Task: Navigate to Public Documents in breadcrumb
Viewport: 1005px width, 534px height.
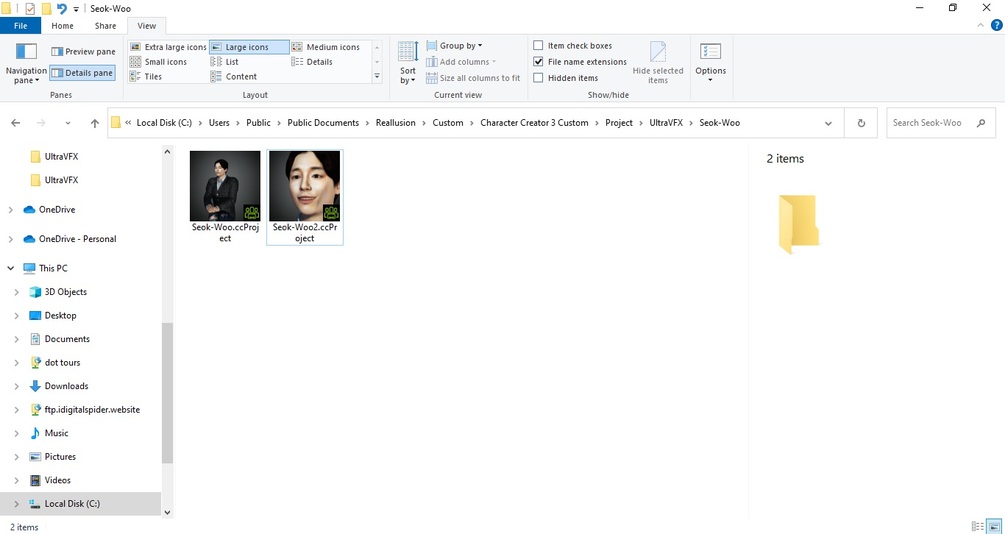Action: pos(323,122)
